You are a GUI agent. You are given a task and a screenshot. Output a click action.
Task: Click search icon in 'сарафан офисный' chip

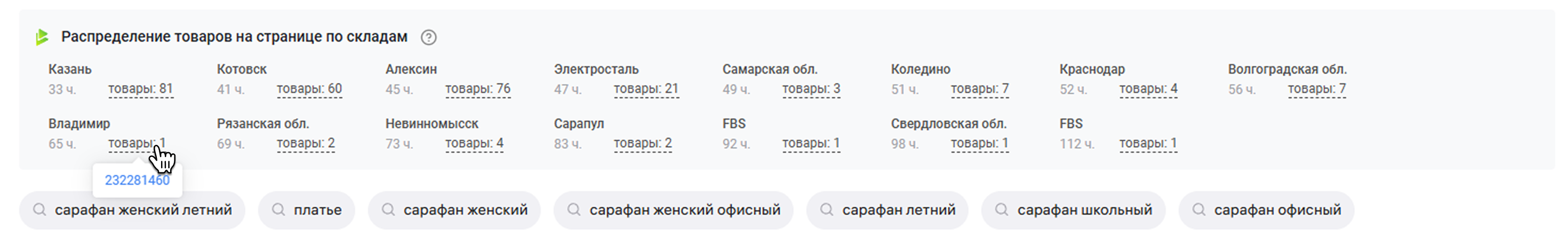[x=1198, y=210]
